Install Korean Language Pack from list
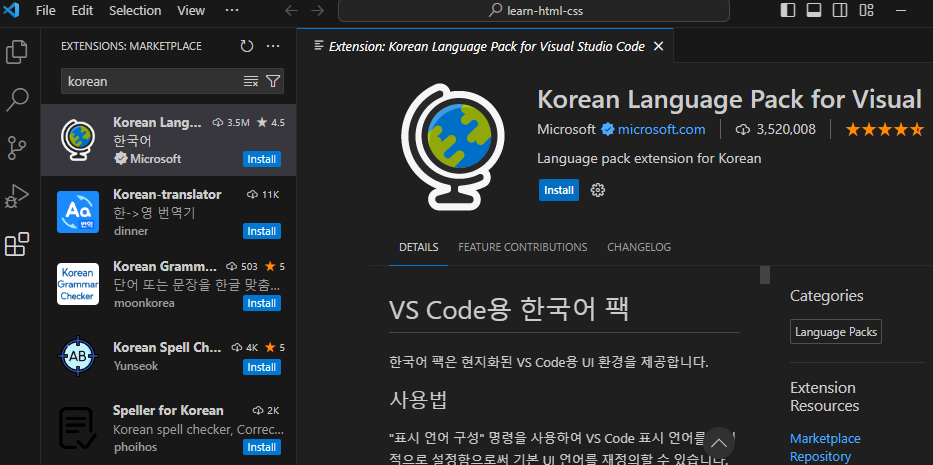Image resolution: width=933 pixels, height=465 pixels. (x=262, y=159)
